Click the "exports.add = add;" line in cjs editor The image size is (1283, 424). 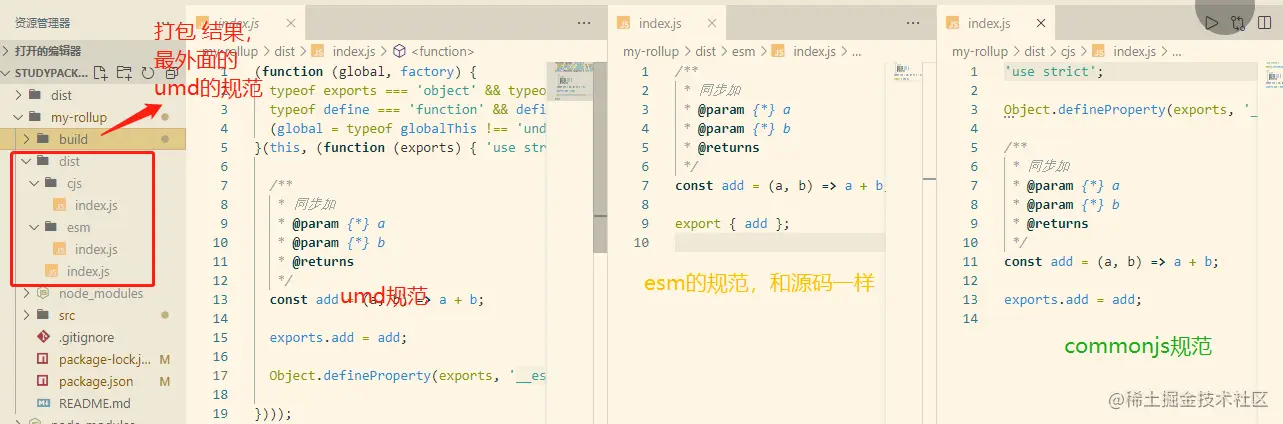pos(1072,299)
